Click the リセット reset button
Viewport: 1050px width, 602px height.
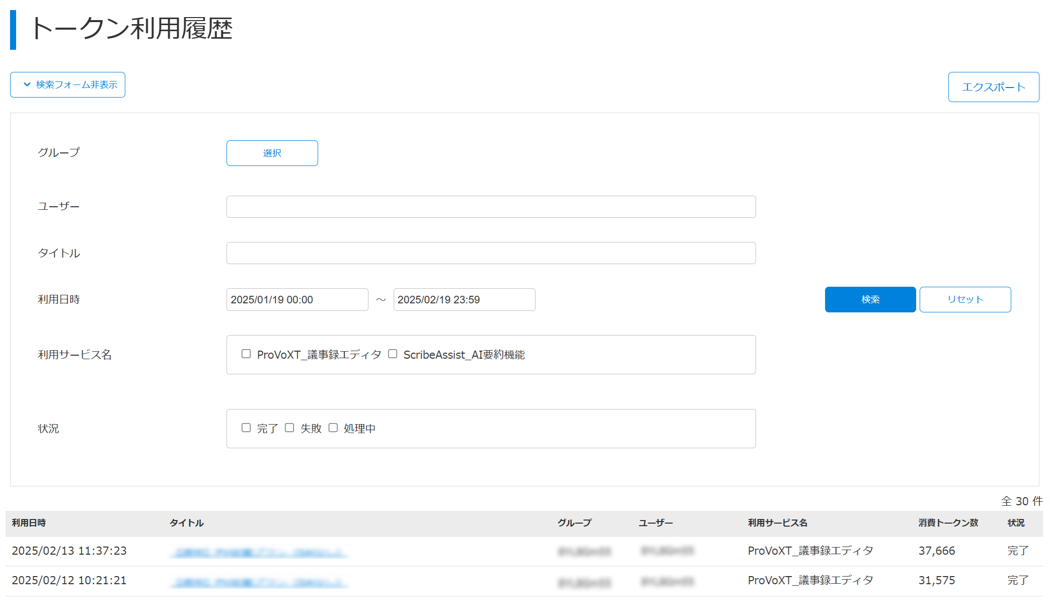(x=964, y=300)
